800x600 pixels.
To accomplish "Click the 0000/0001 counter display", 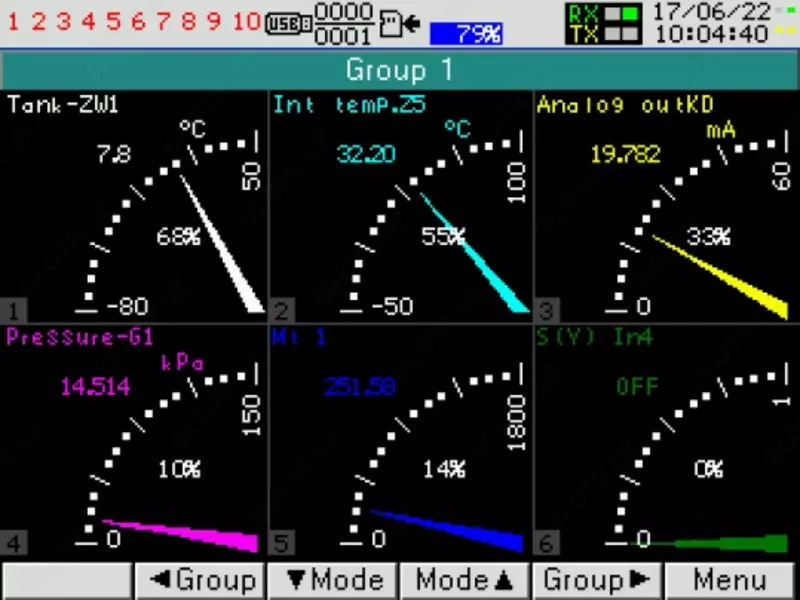I will [344, 23].
